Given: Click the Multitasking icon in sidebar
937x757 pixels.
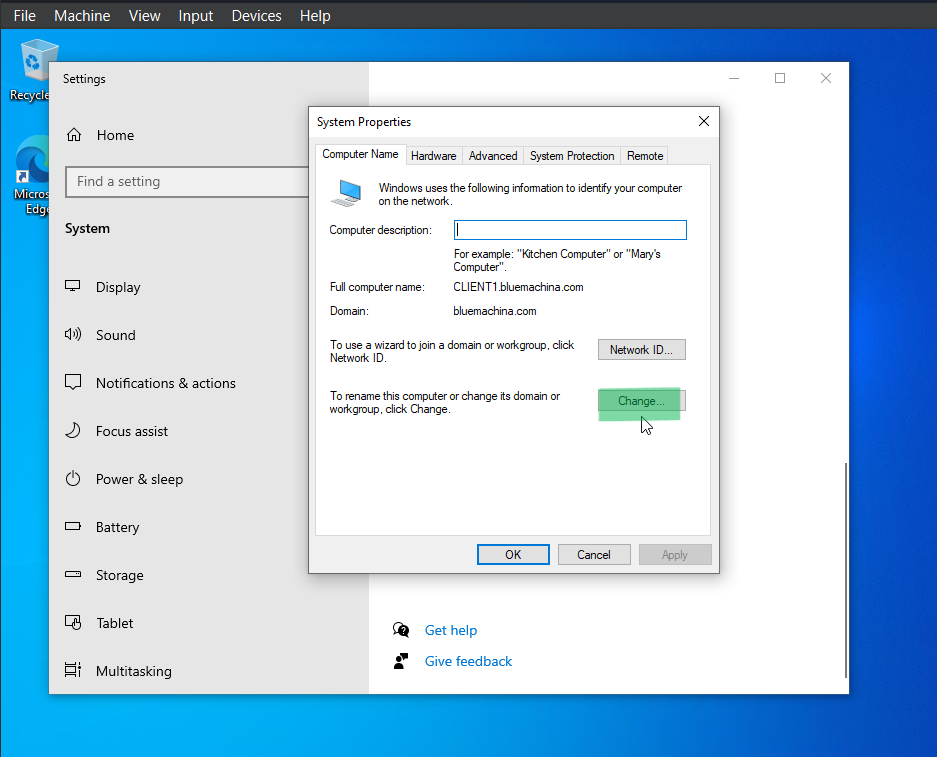Looking at the screenshot, I should (x=73, y=670).
